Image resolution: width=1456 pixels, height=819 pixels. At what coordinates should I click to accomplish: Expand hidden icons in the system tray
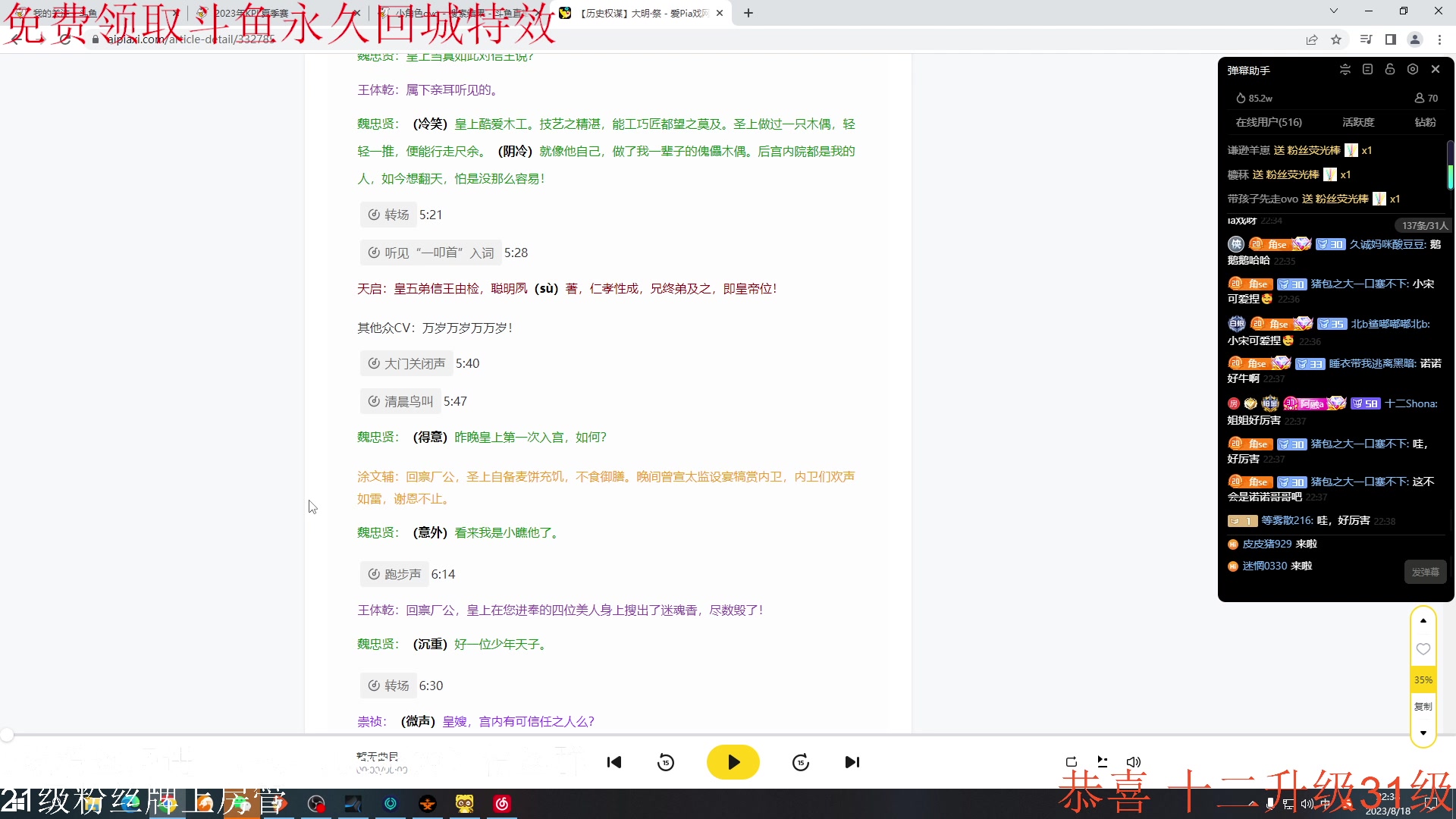[1253, 804]
